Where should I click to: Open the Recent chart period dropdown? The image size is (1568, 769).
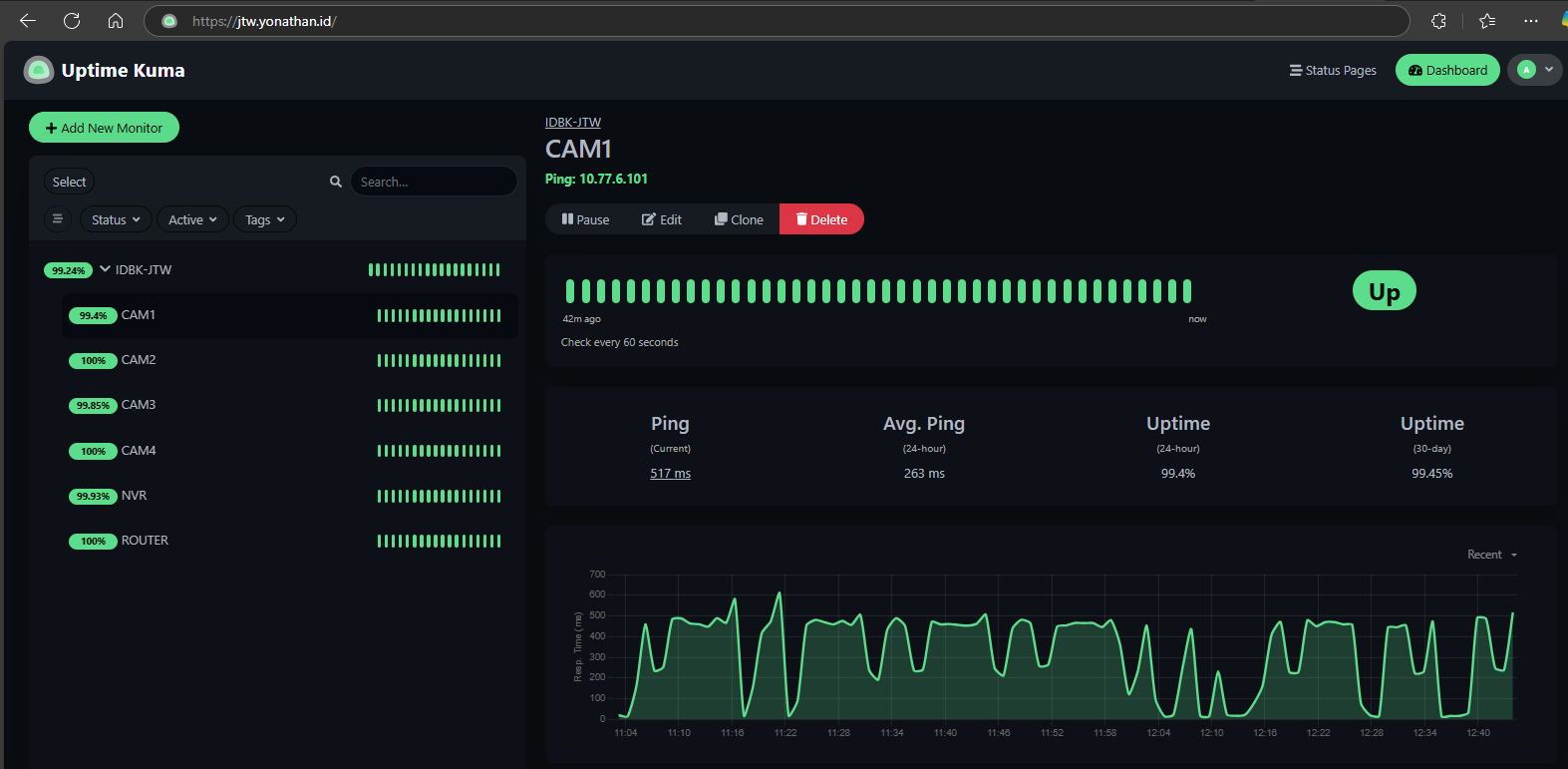click(x=1491, y=555)
